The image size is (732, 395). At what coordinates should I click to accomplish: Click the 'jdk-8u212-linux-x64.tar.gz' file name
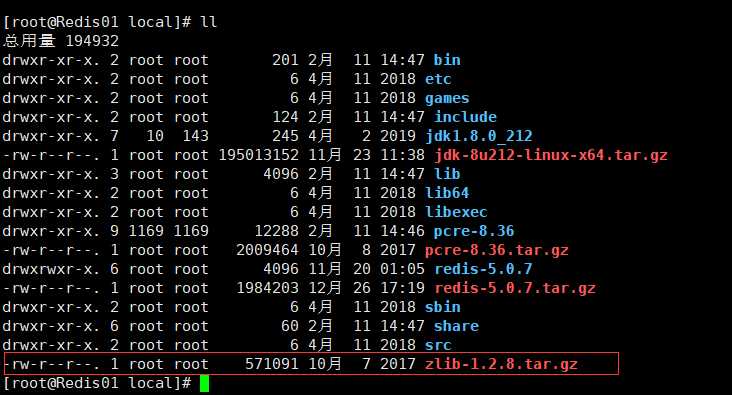(551, 155)
